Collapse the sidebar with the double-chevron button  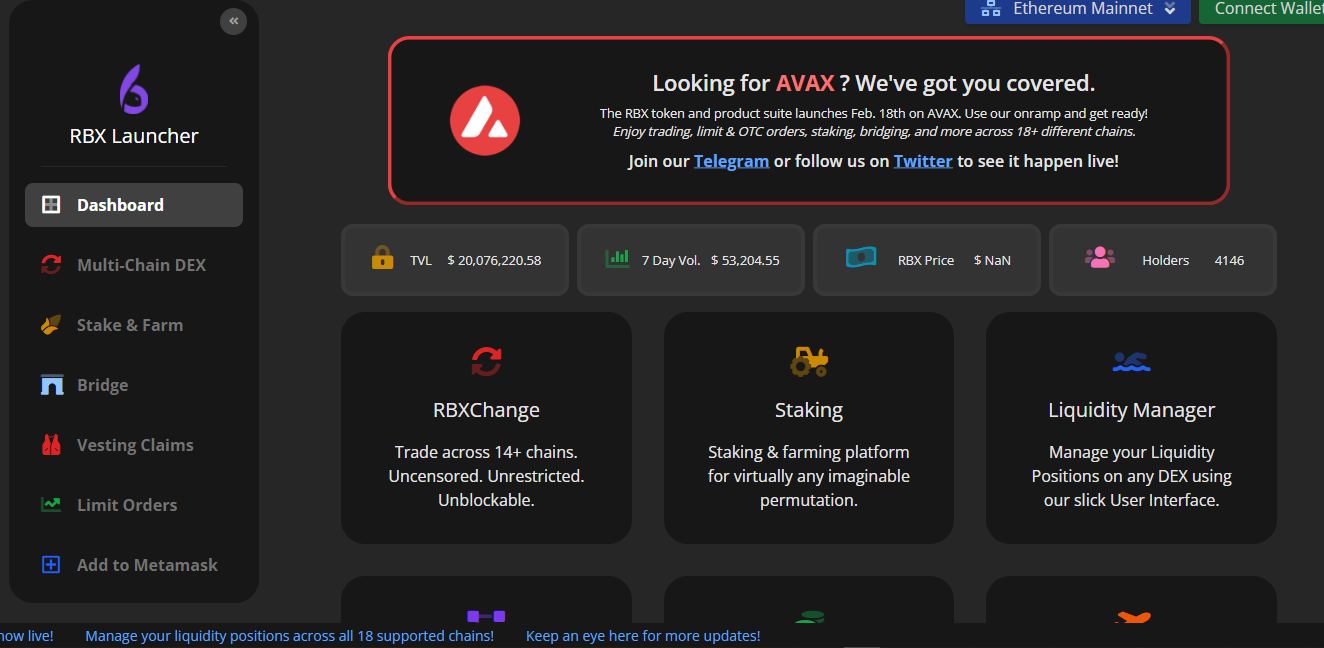pos(233,21)
